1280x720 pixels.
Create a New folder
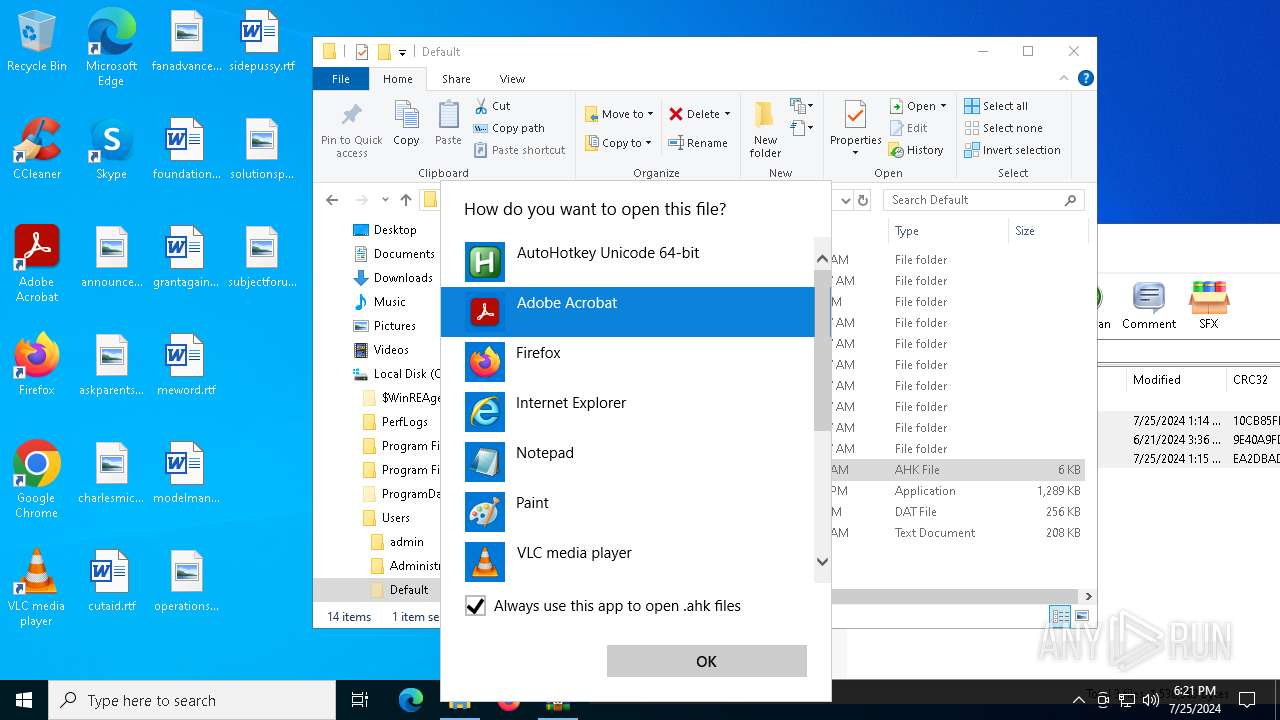tap(765, 129)
